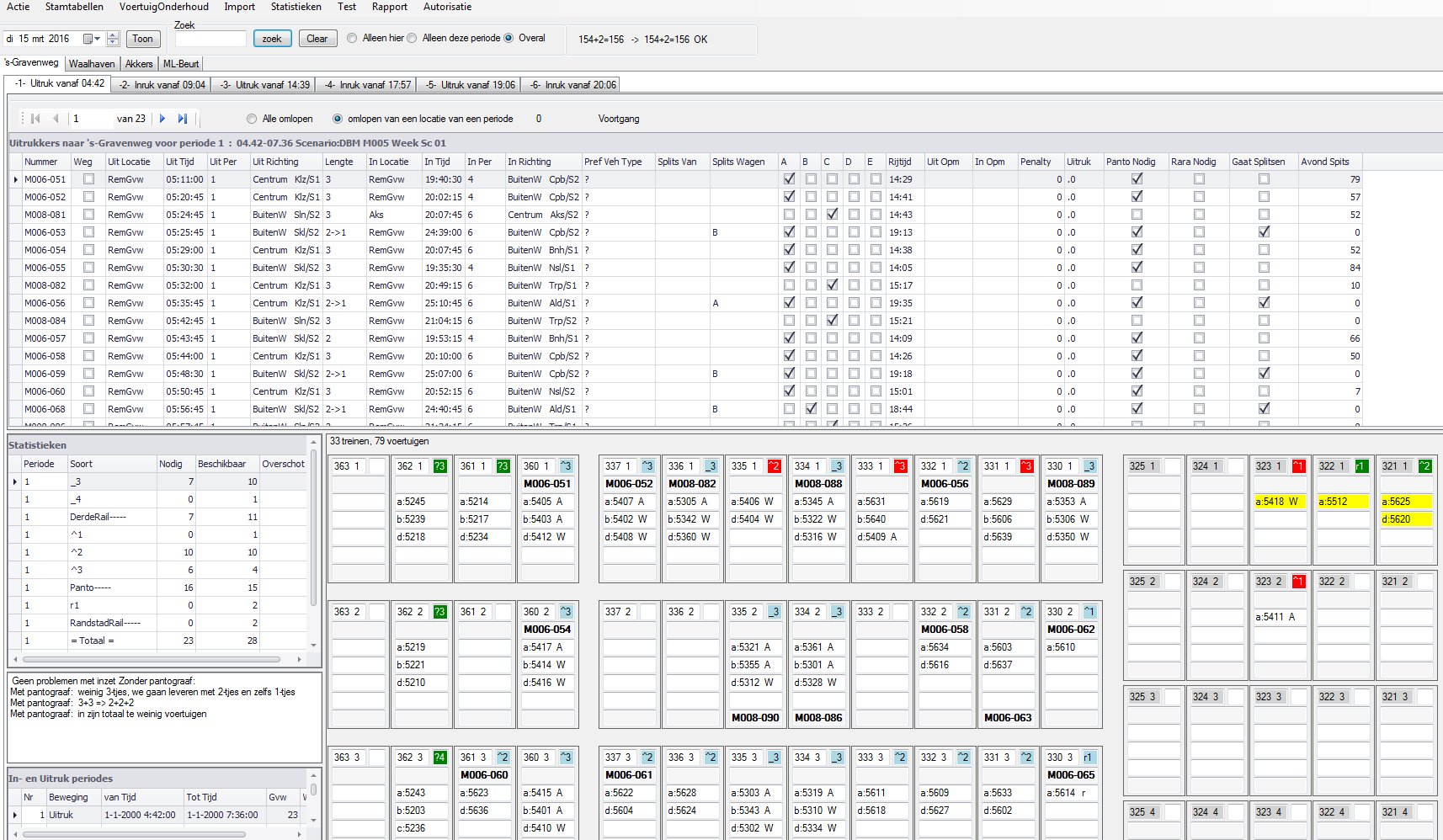Switch to tab -3- Uitruk vanaf 14:39
Image resolution: width=1443 pixels, height=840 pixels.
click(x=265, y=85)
